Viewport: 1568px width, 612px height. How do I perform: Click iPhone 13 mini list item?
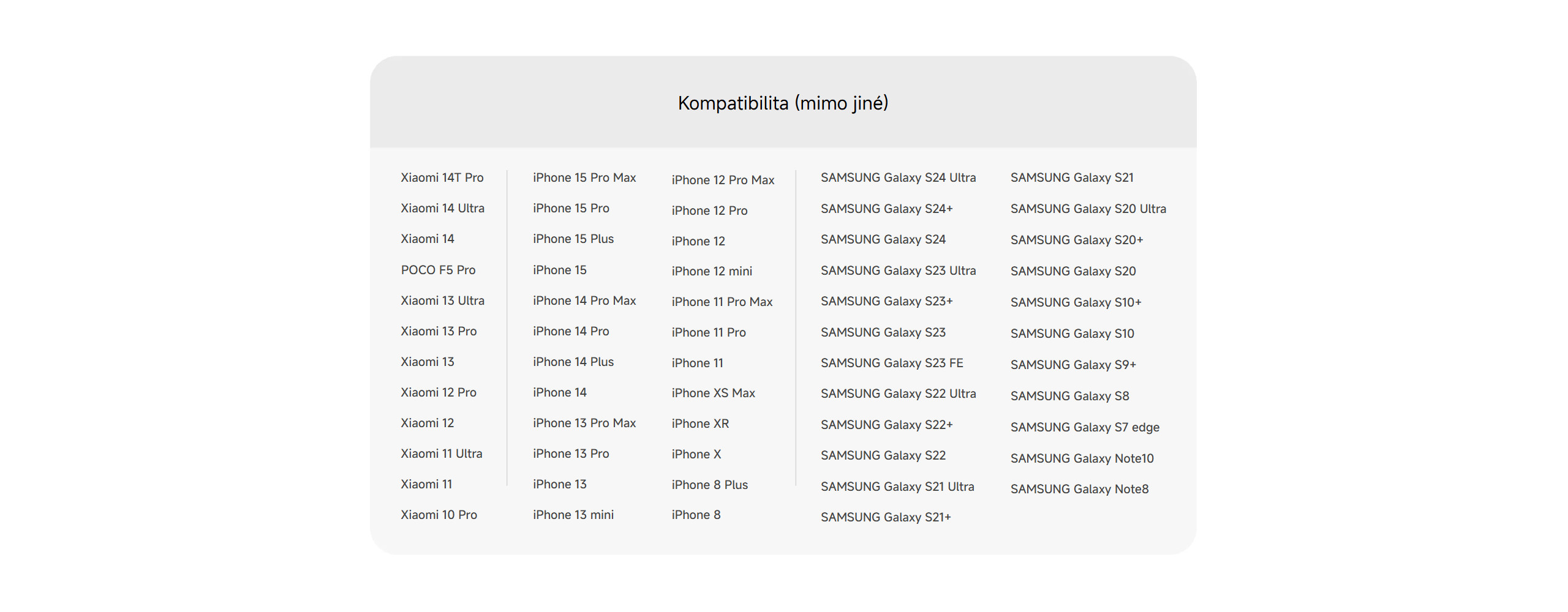tap(573, 515)
